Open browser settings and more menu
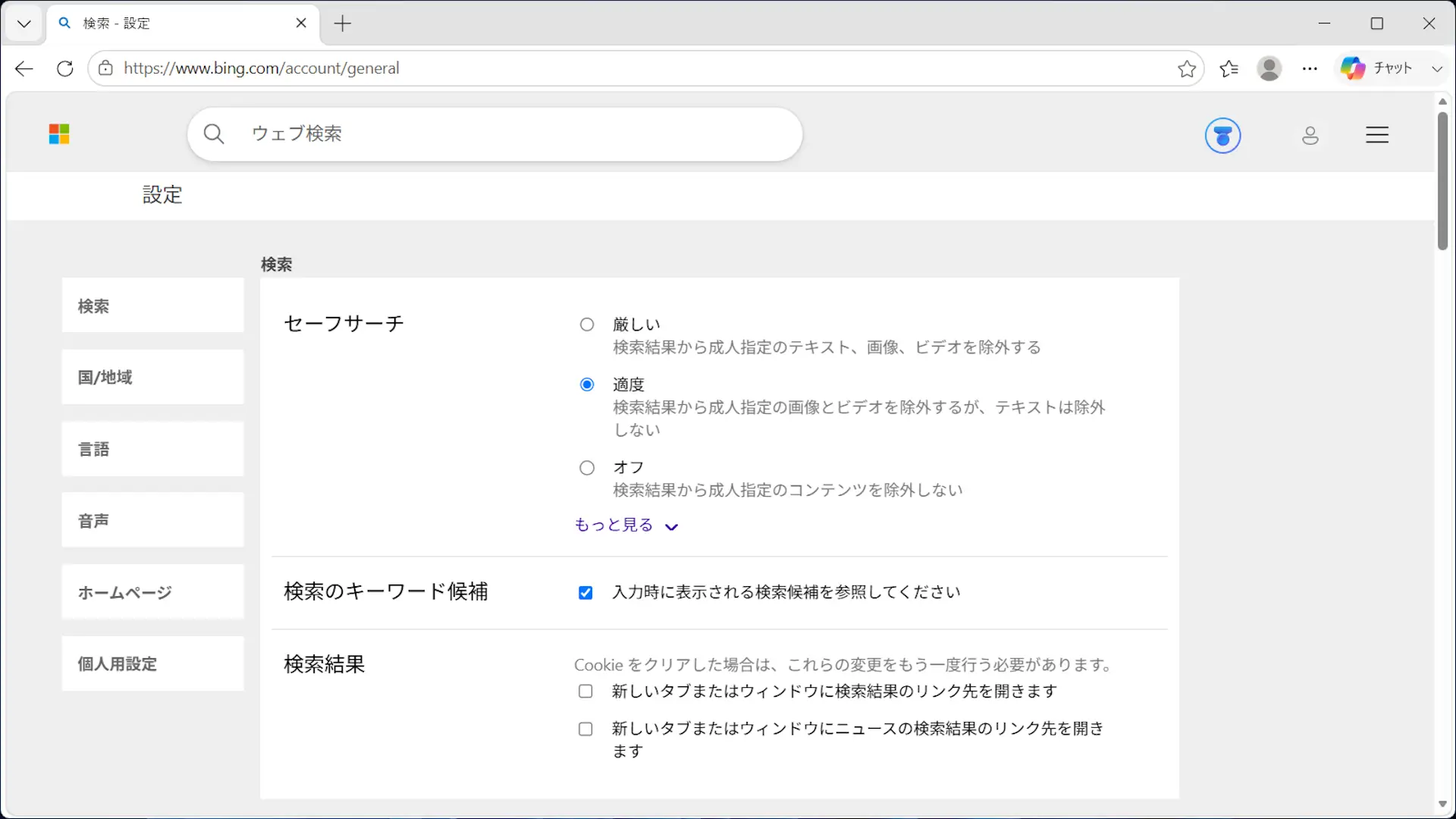1456x819 pixels. point(1310,68)
